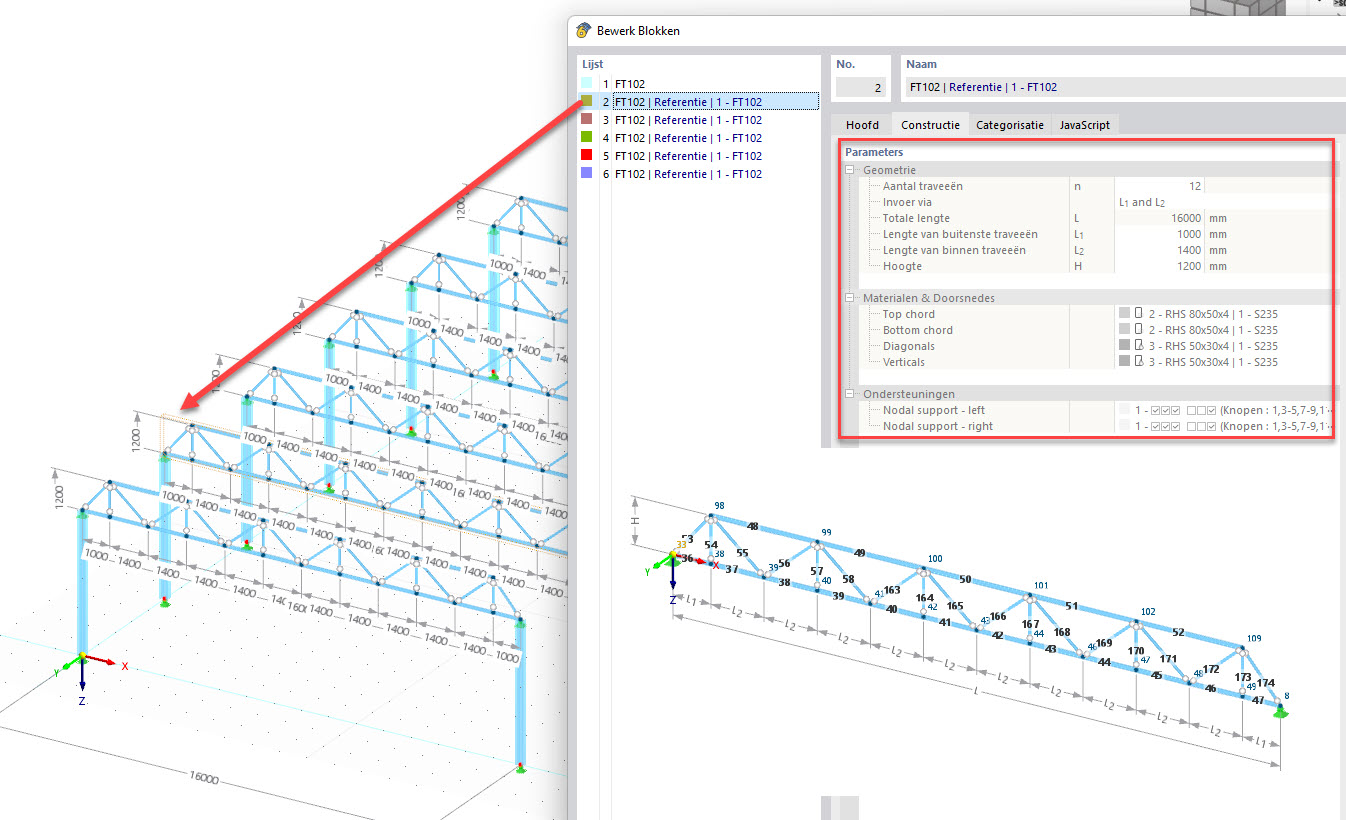Click the red color swatch of block 5
This screenshot has width=1346, height=820.
coord(586,156)
